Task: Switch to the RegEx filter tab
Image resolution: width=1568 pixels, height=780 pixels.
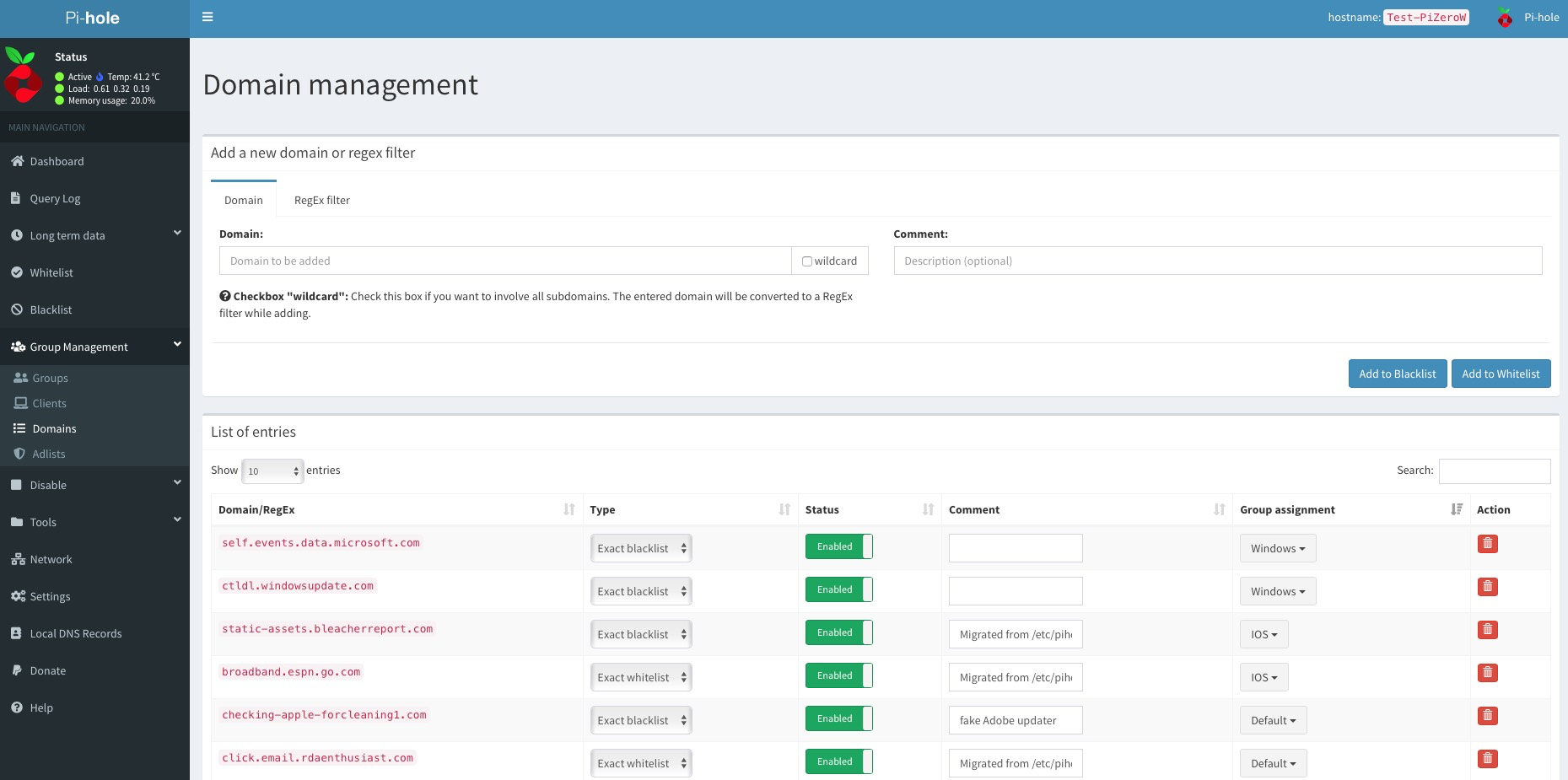Action: point(321,200)
